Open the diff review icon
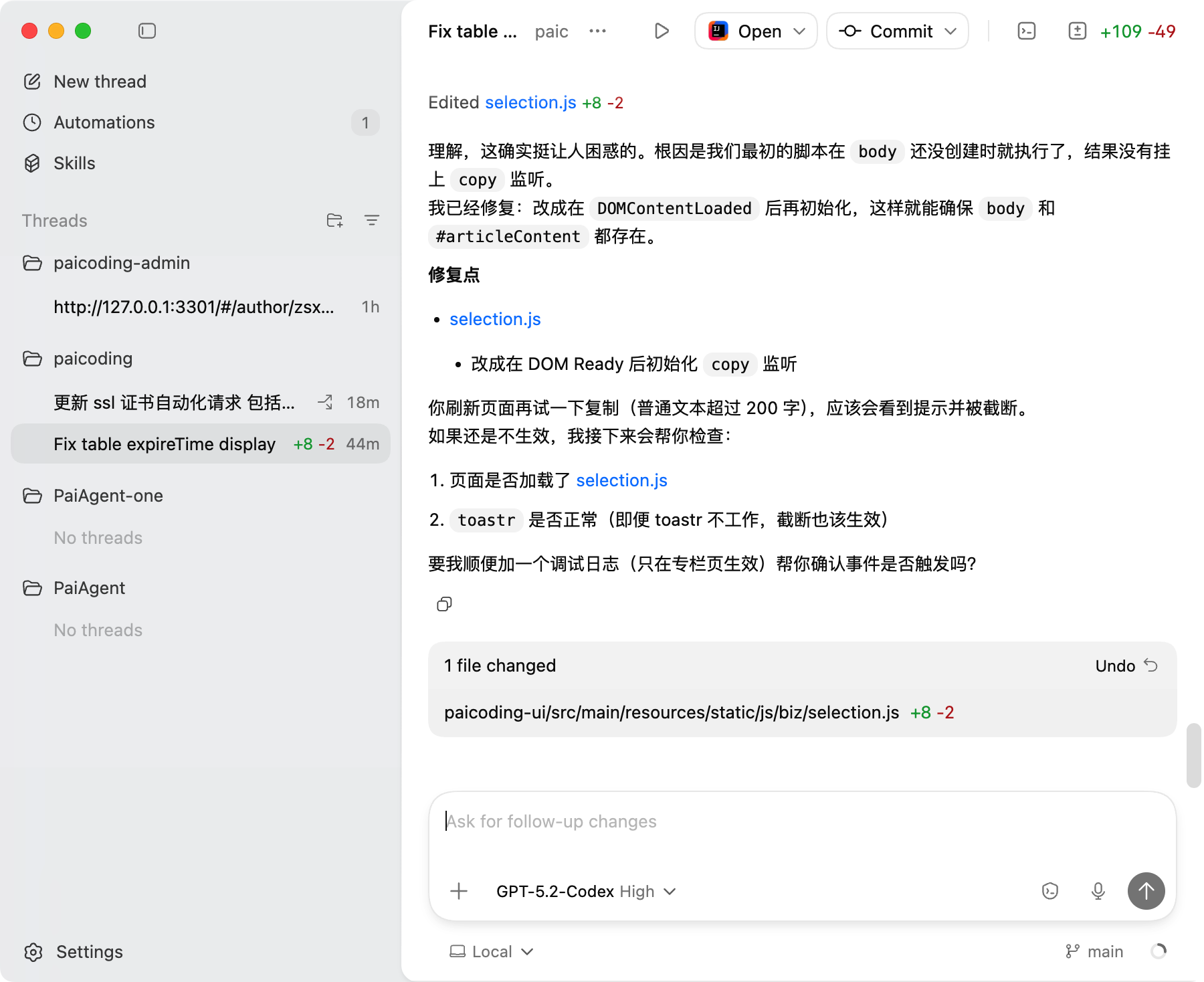The image size is (1204, 982). 1077,31
